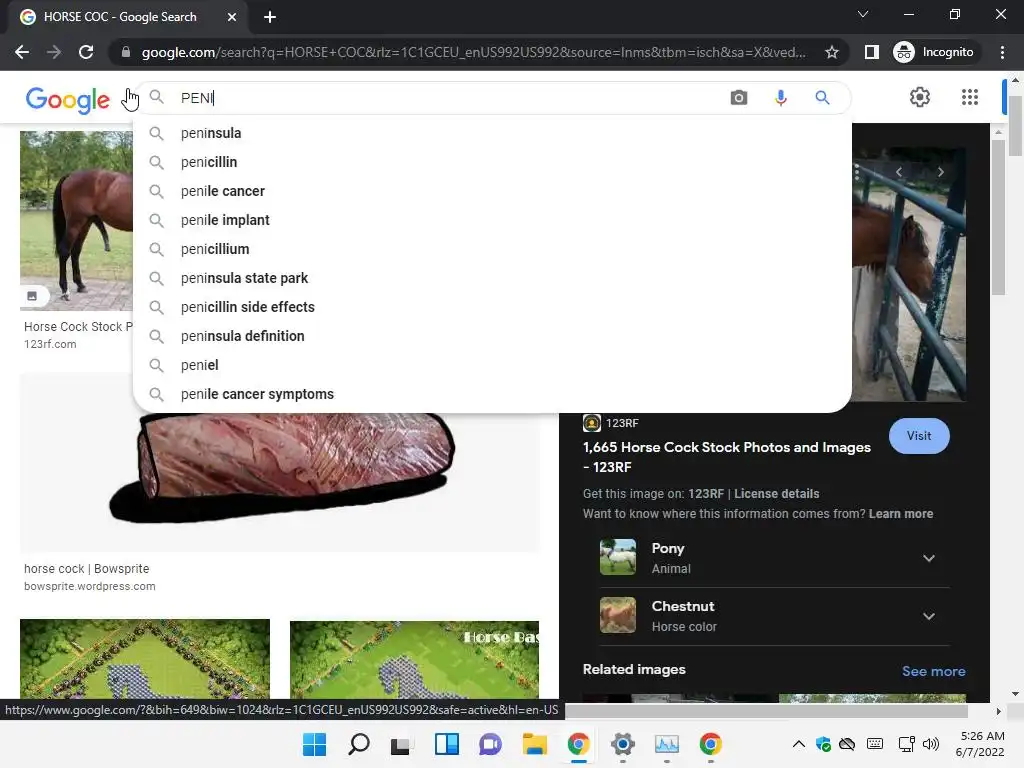Open the tab search dropdown arrow
Image resolution: width=1024 pixels, height=768 pixels.
coord(863,14)
